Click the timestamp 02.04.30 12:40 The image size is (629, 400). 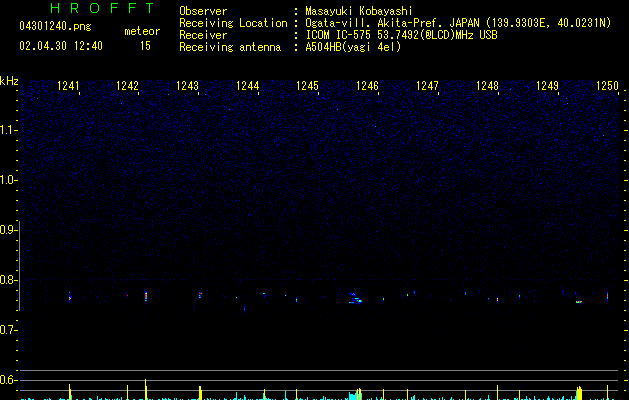point(61,46)
